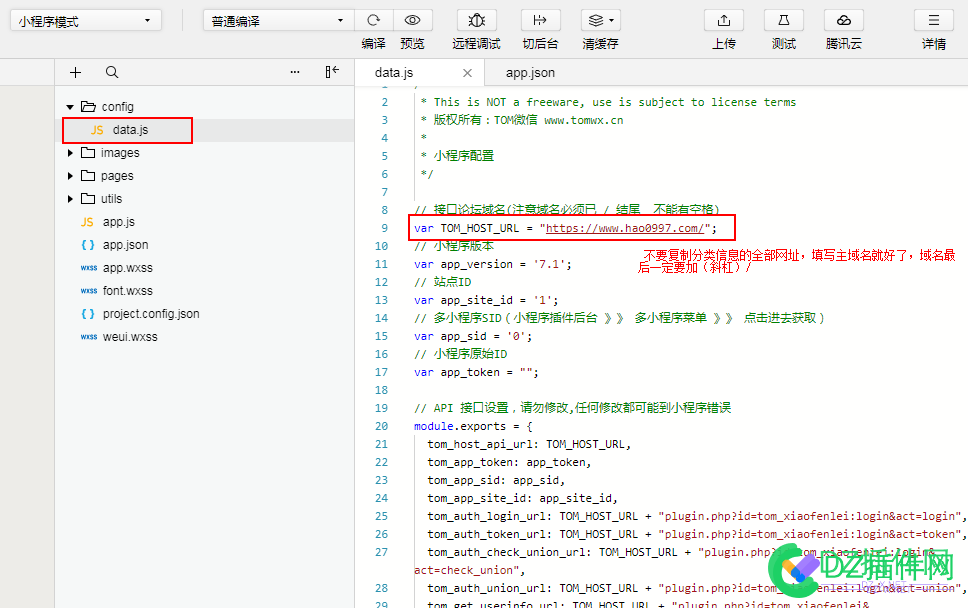Click the switch-to-background icon
Image resolution: width=968 pixels, height=608 pixels.
[540, 20]
